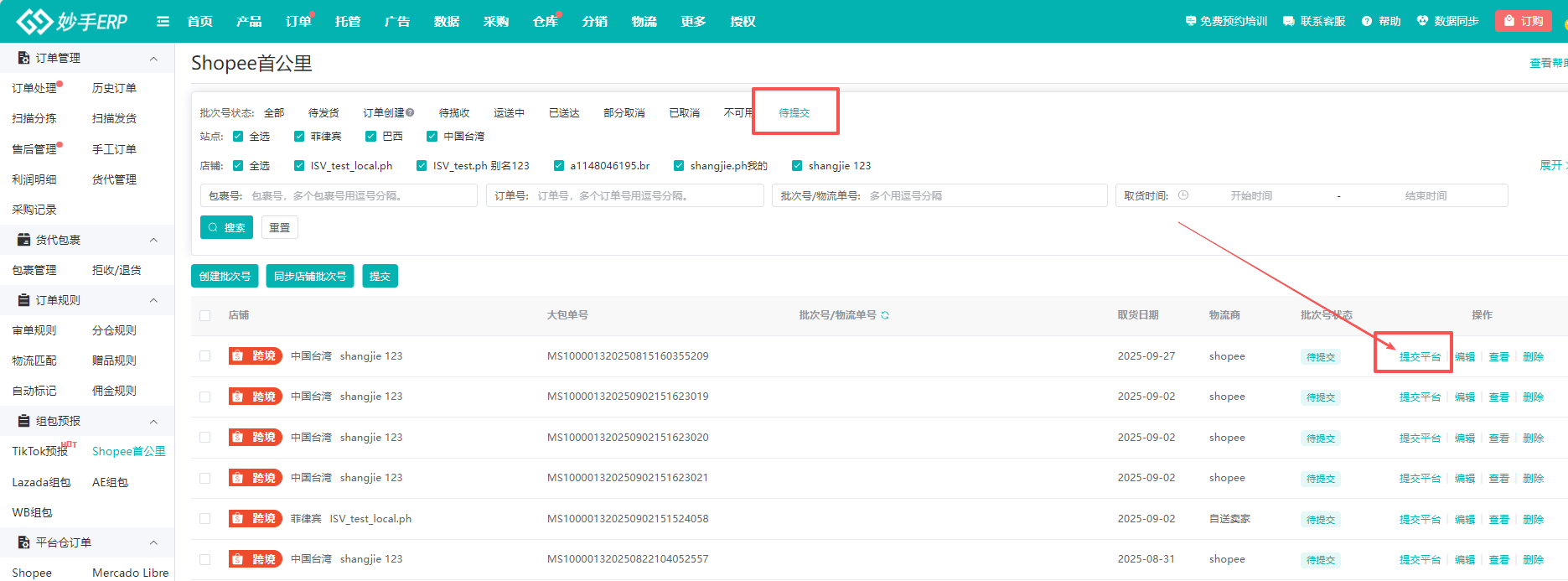This screenshot has height=581, width=1568.
Task: Go to 首页 in top navigation
Action: pos(199,21)
